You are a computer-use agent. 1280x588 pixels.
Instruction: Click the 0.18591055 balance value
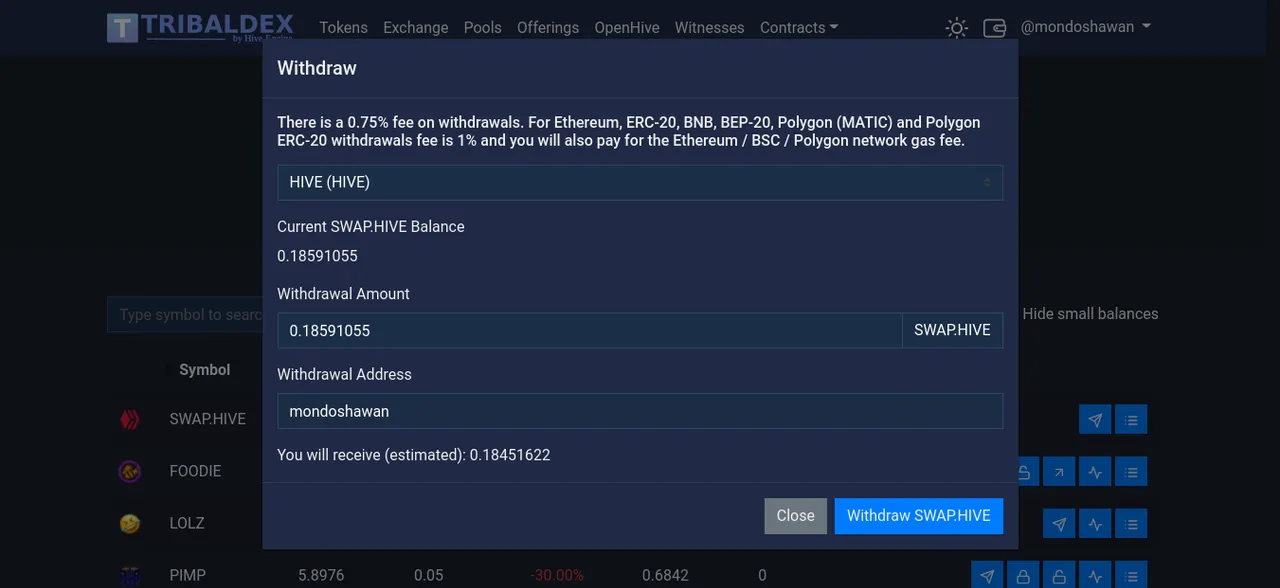tap(317, 256)
